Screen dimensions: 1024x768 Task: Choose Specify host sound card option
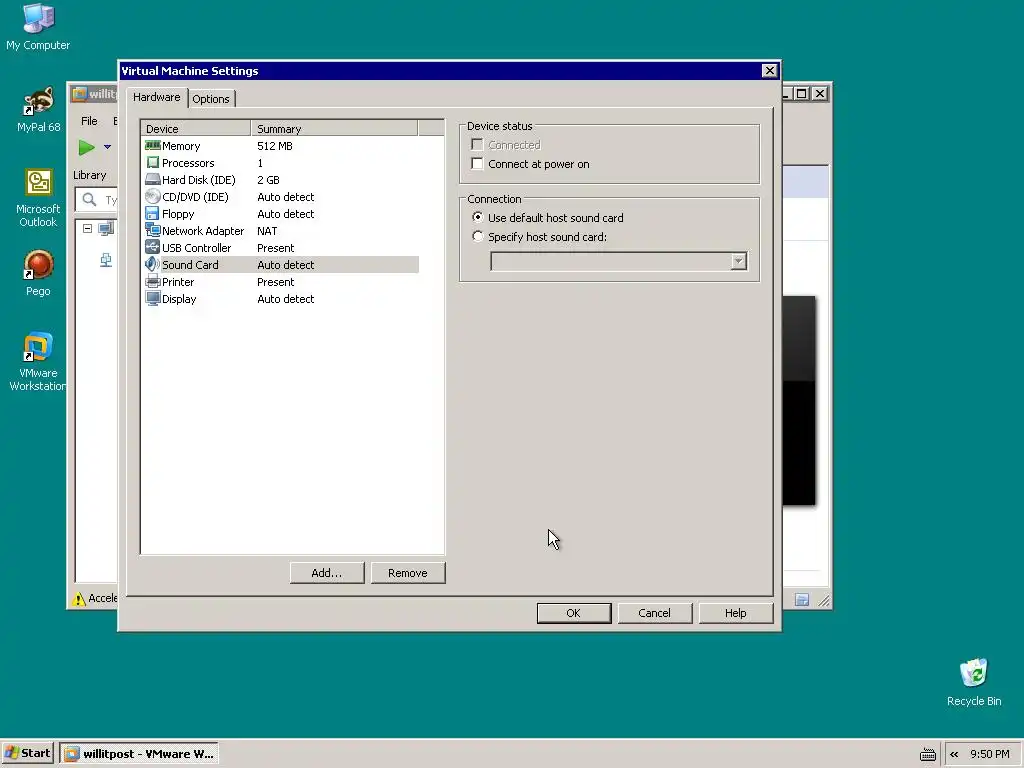(x=477, y=236)
